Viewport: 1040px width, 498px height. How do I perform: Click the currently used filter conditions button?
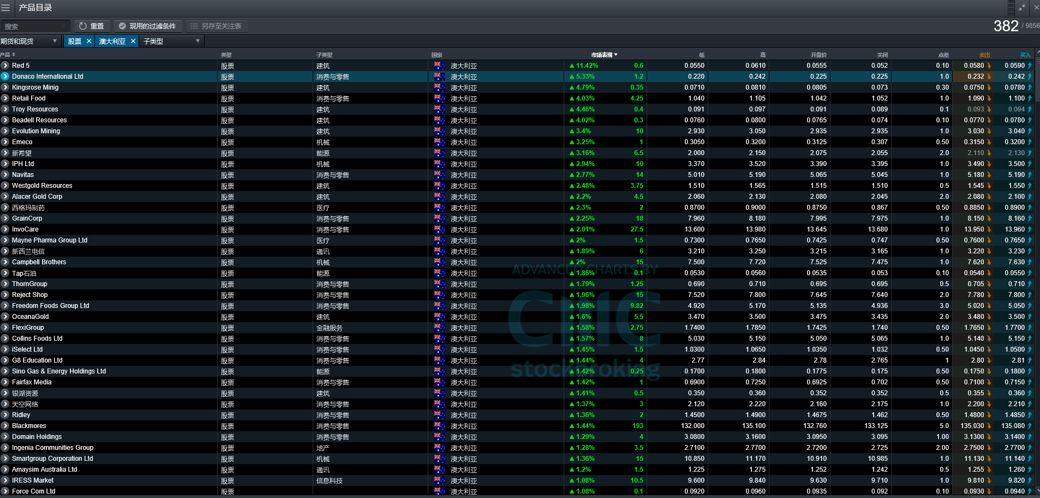coord(148,26)
